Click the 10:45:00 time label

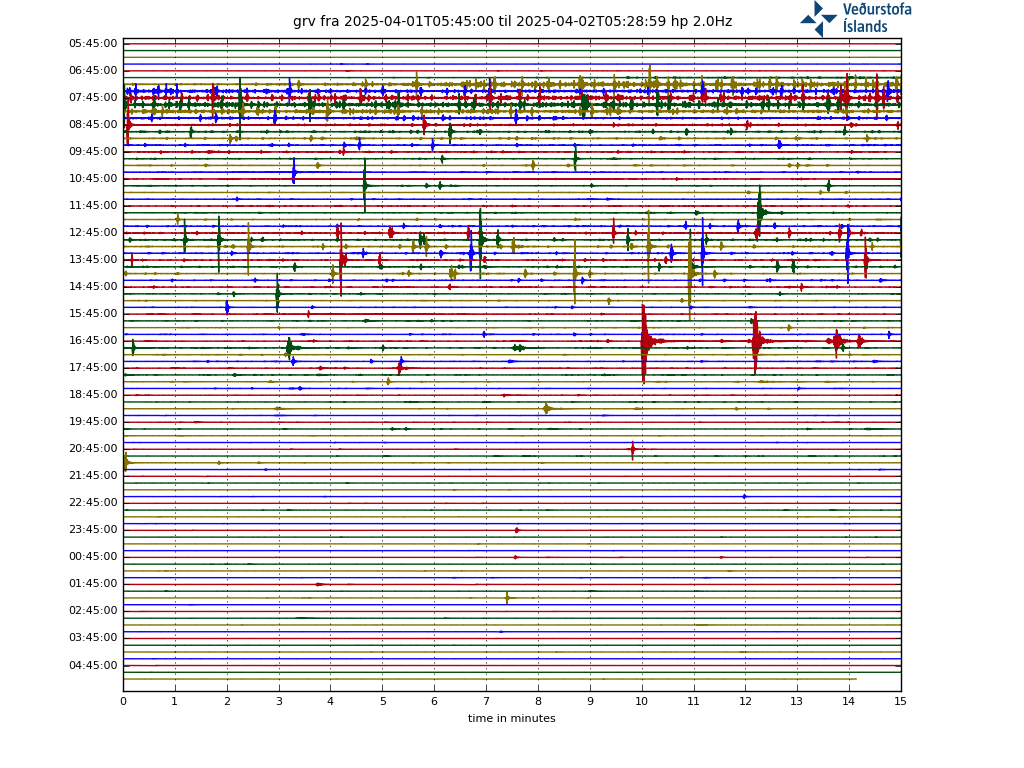point(93,178)
